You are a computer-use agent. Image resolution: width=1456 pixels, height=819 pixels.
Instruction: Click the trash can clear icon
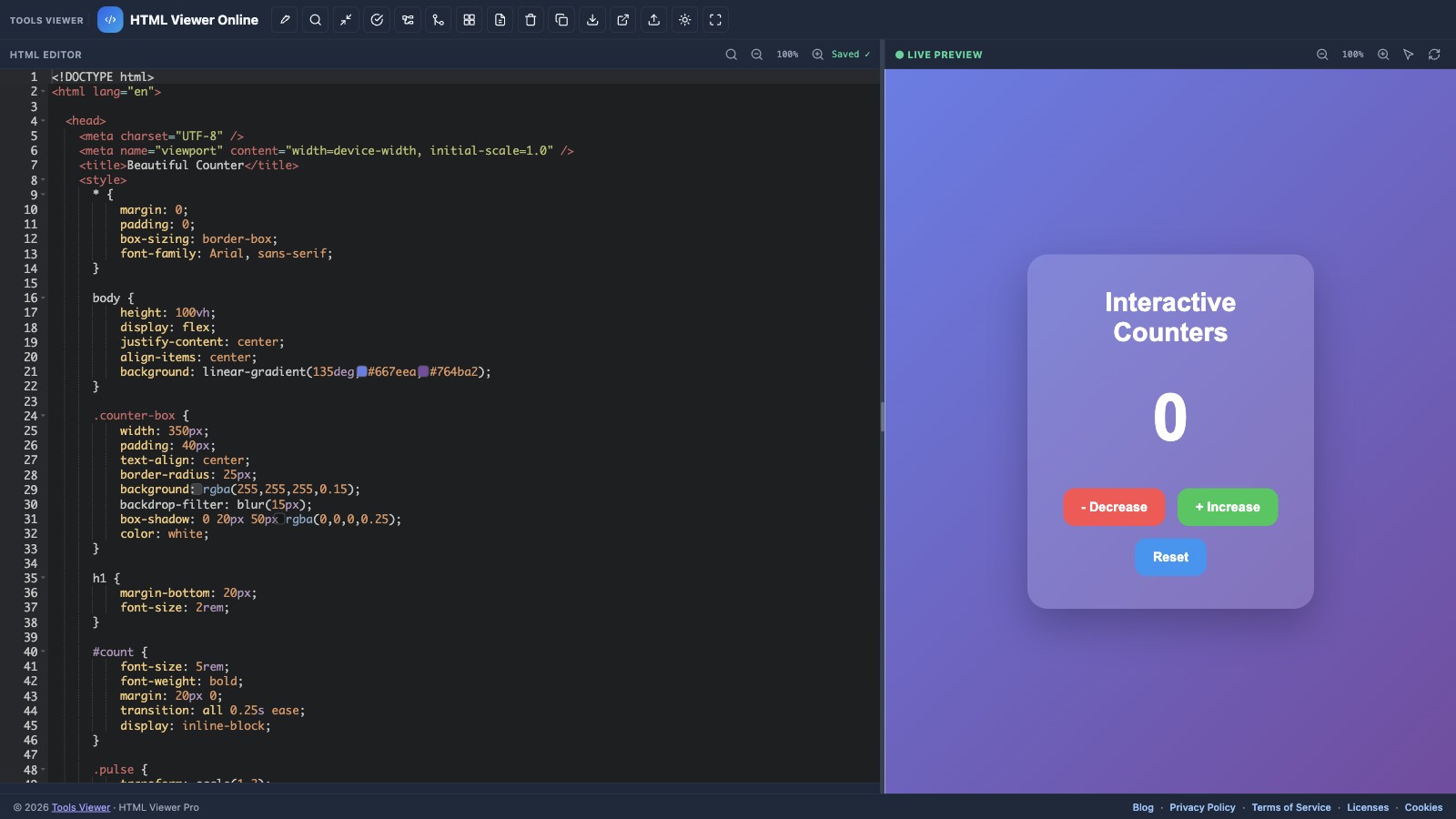coord(531,20)
